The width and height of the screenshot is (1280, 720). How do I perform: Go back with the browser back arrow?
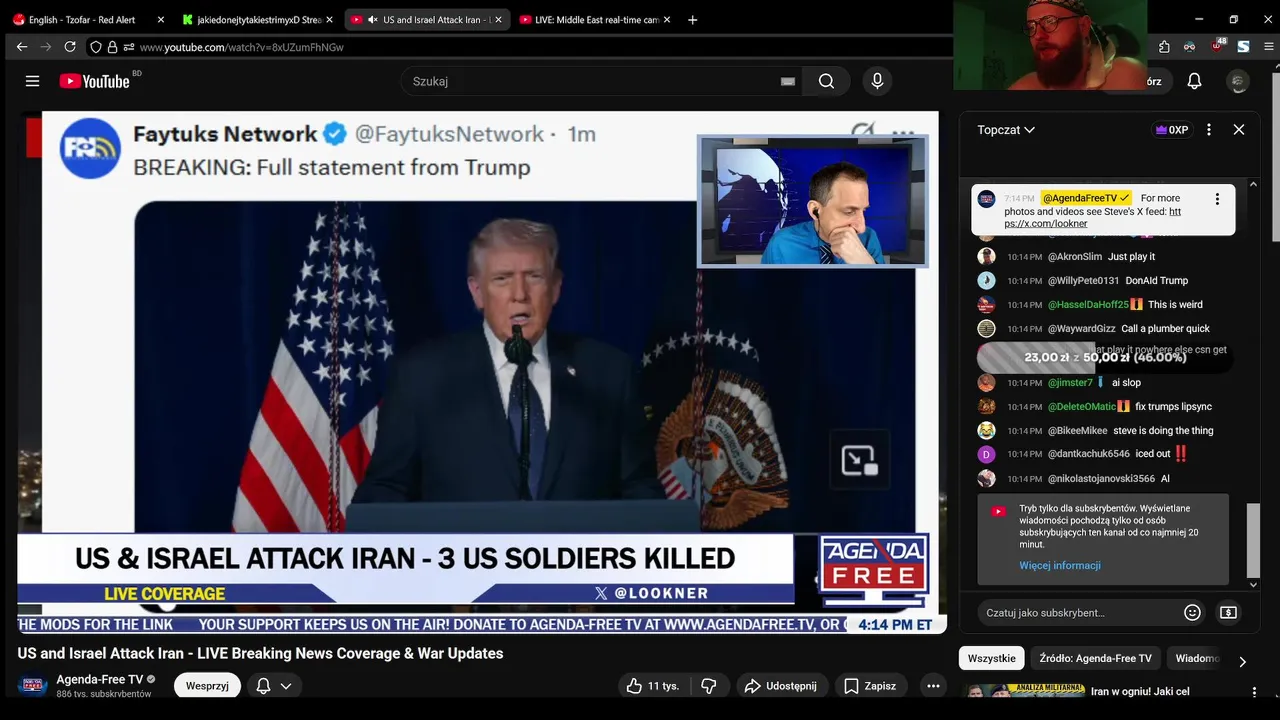pyautogui.click(x=22, y=47)
